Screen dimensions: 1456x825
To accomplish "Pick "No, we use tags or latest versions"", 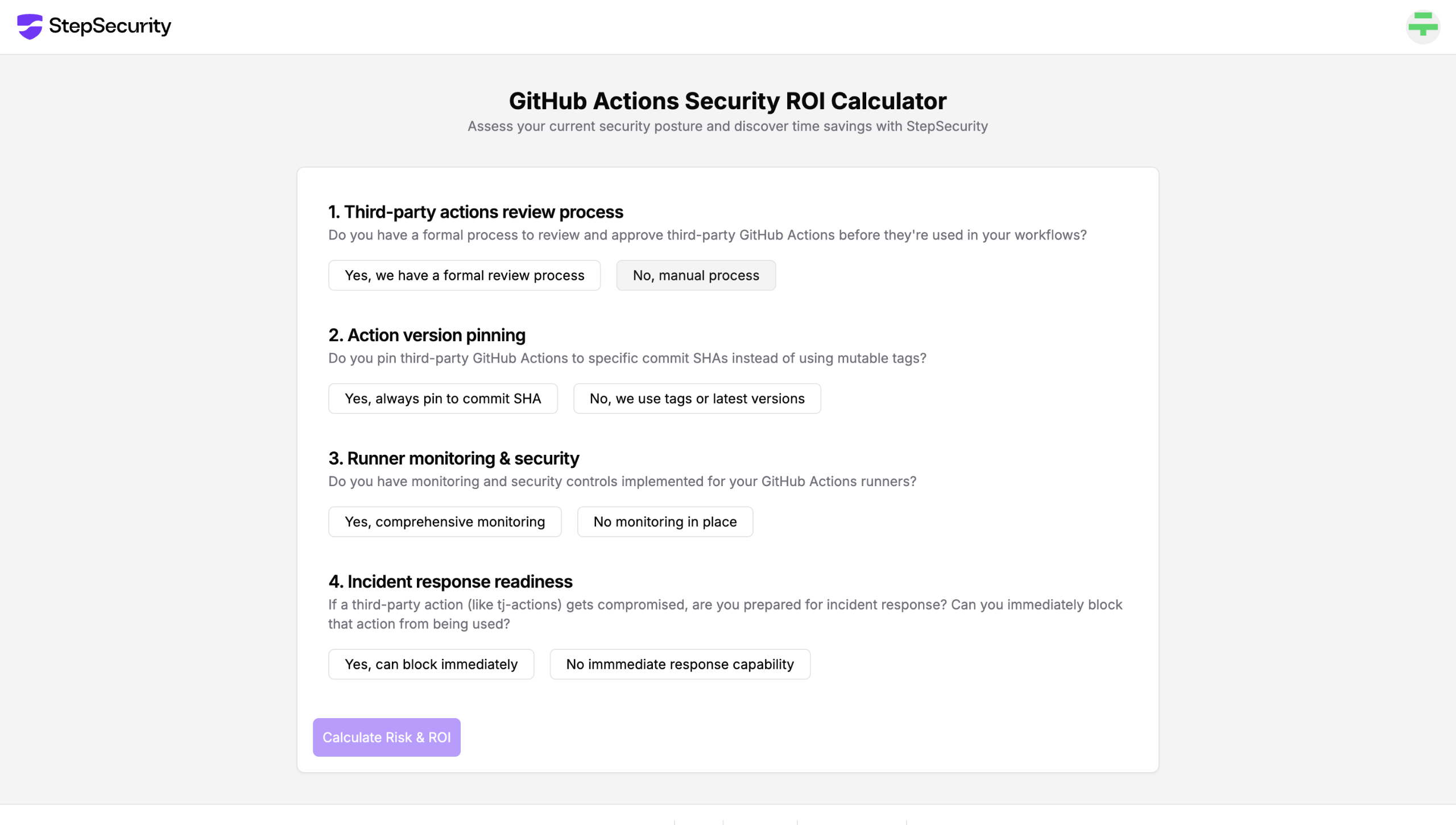I will (x=697, y=399).
